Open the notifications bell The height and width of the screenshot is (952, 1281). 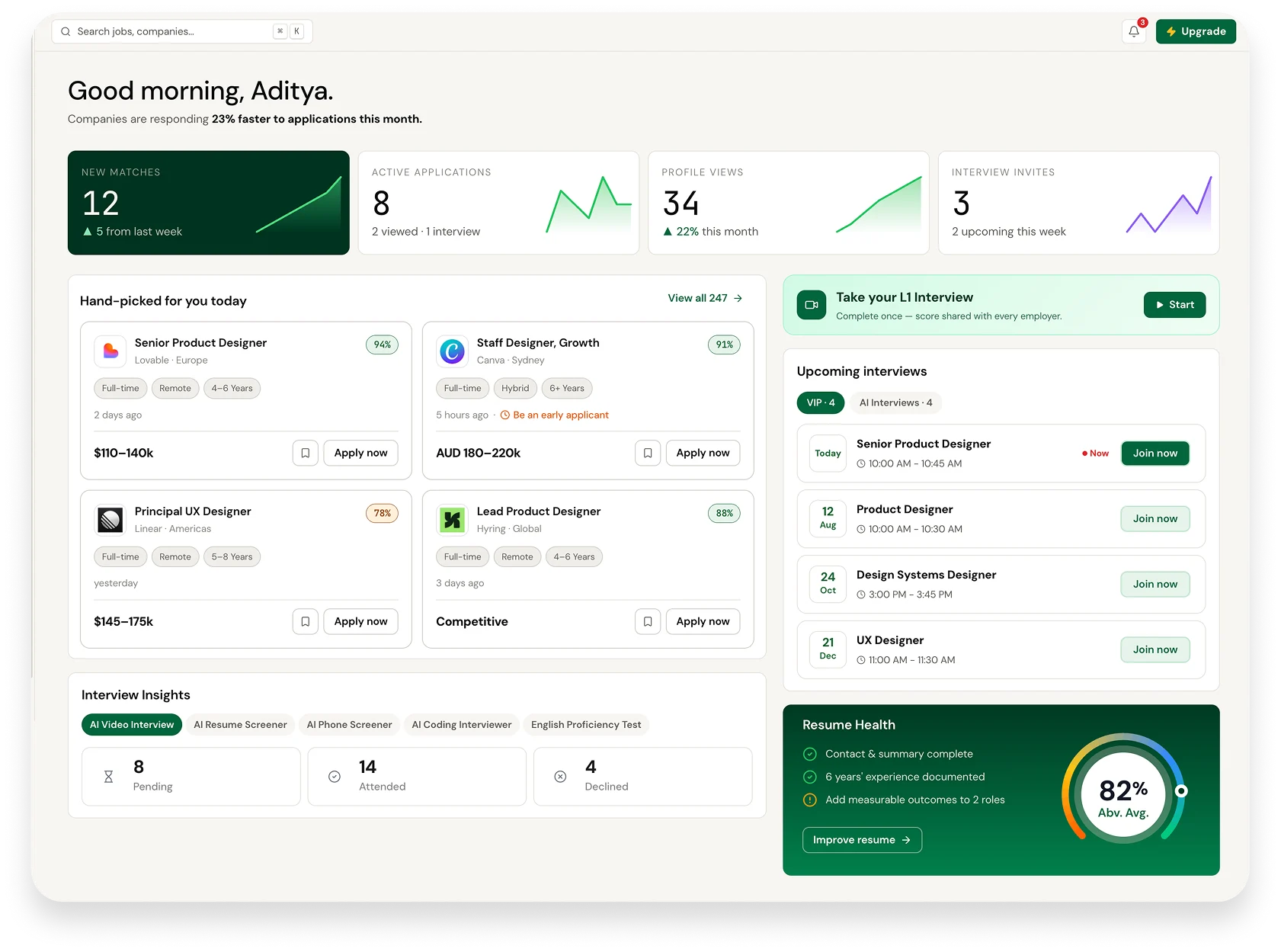tap(1134, 31)
